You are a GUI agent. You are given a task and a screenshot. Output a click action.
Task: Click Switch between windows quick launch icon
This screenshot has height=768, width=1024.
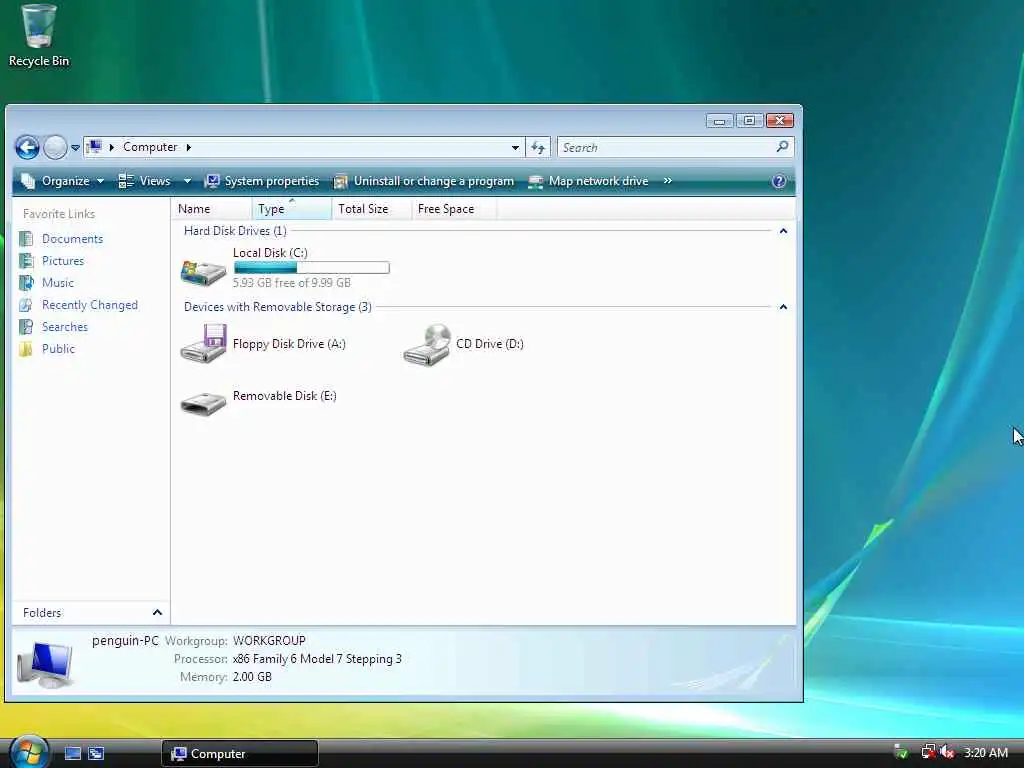pyautogui.click(x=96, y=754)
